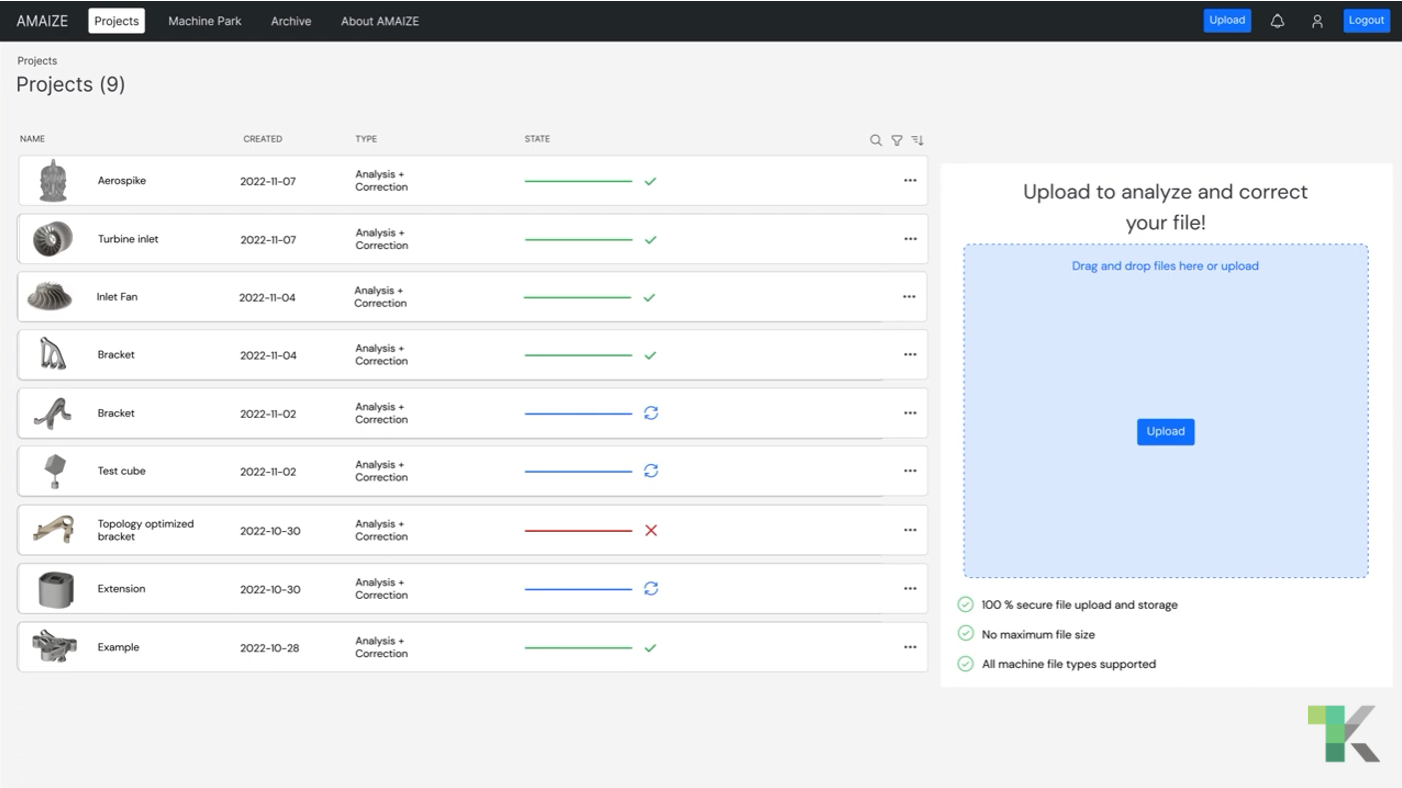Click the green progress bar for Aerospike
The height and width of the screenshot is (788, 1402).
tap(578, 182)
